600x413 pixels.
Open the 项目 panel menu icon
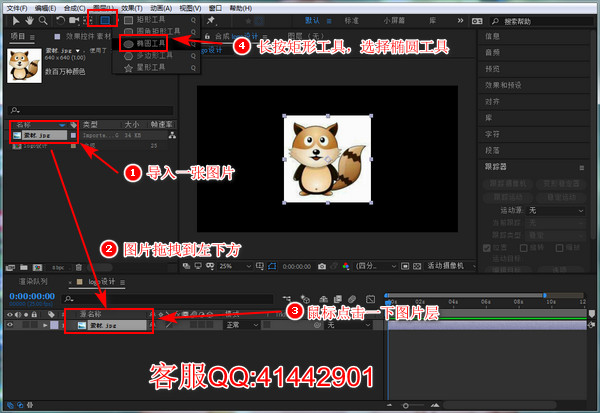coord(32,37)
